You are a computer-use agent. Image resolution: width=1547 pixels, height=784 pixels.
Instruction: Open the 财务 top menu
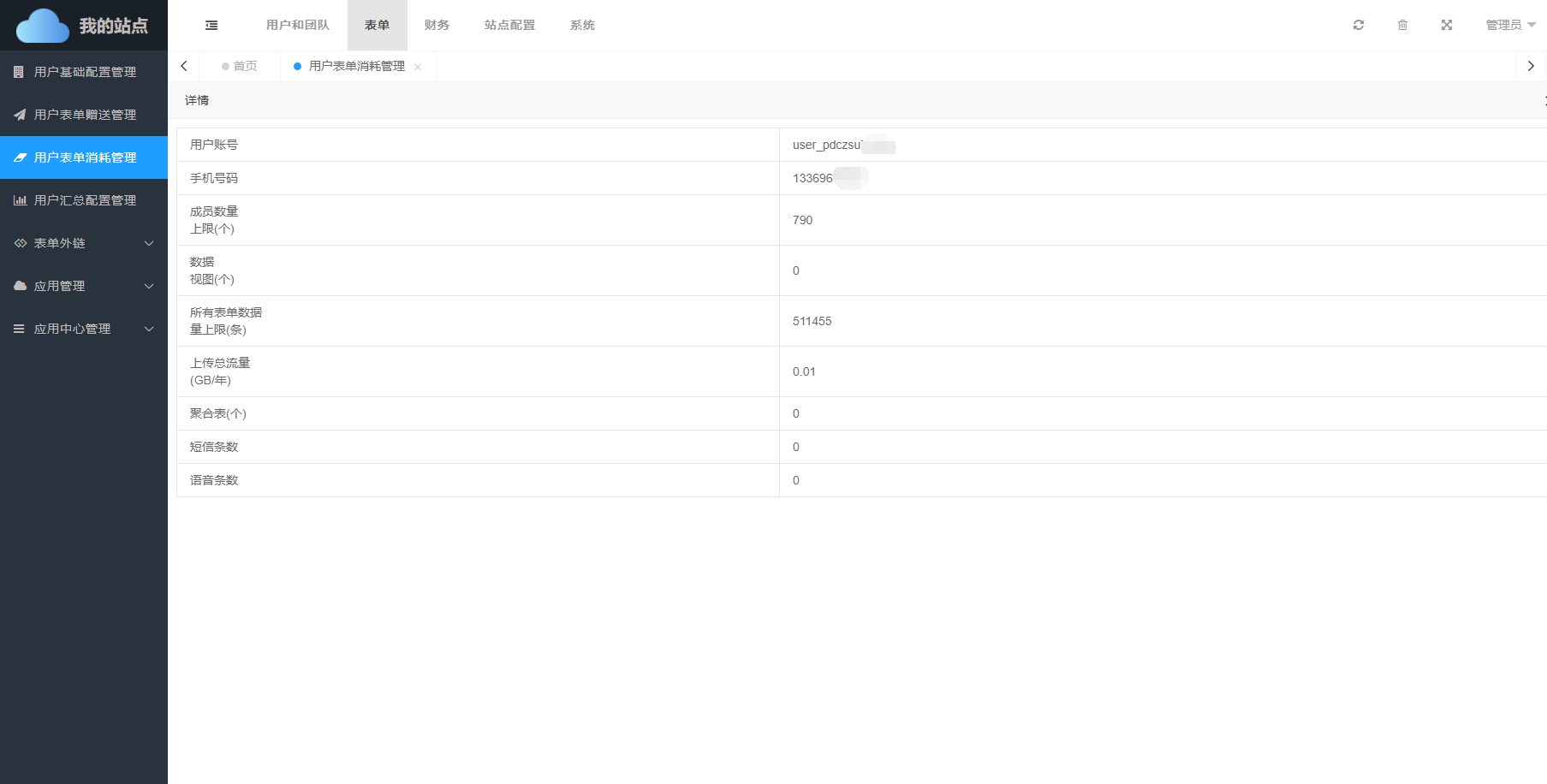coord(437,25)
